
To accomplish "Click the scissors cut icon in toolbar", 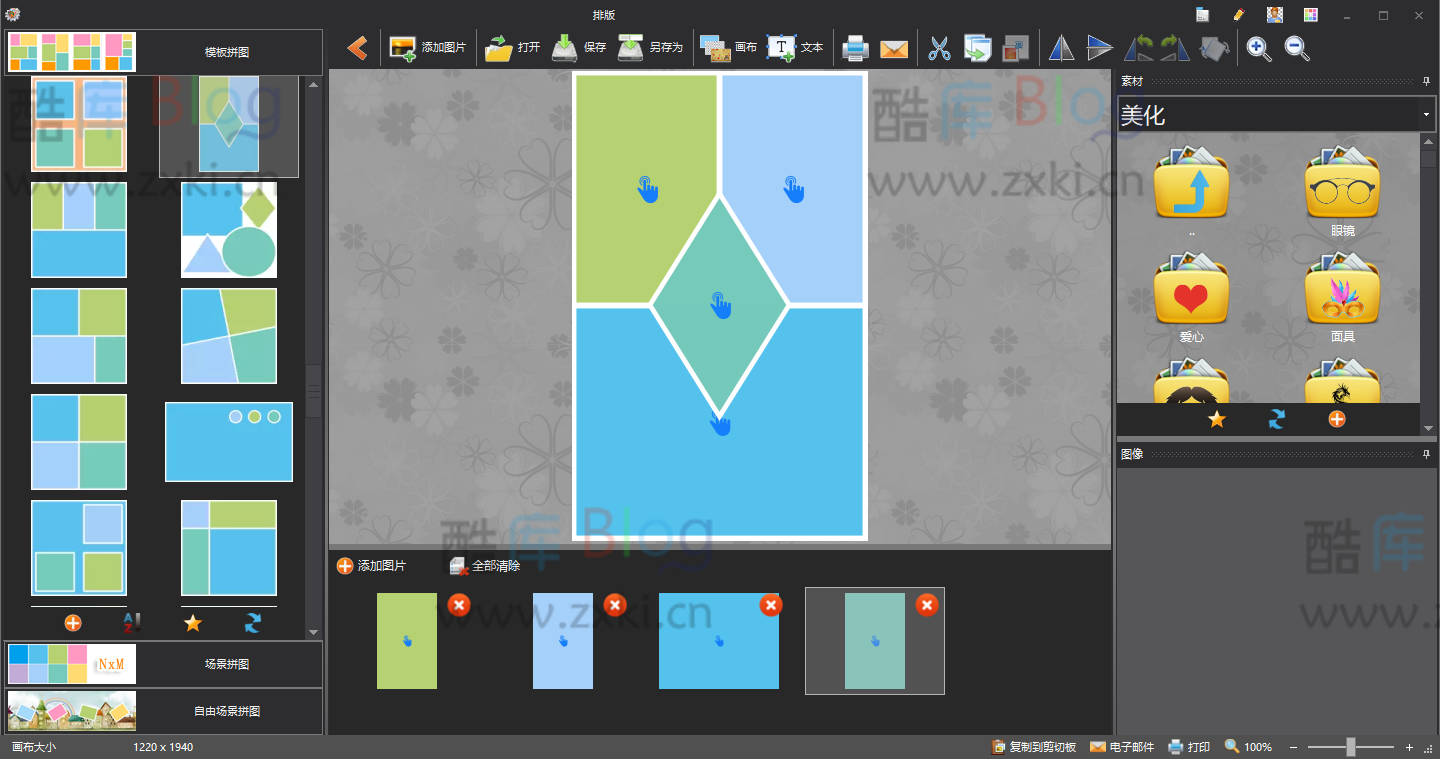I will 939,47.
